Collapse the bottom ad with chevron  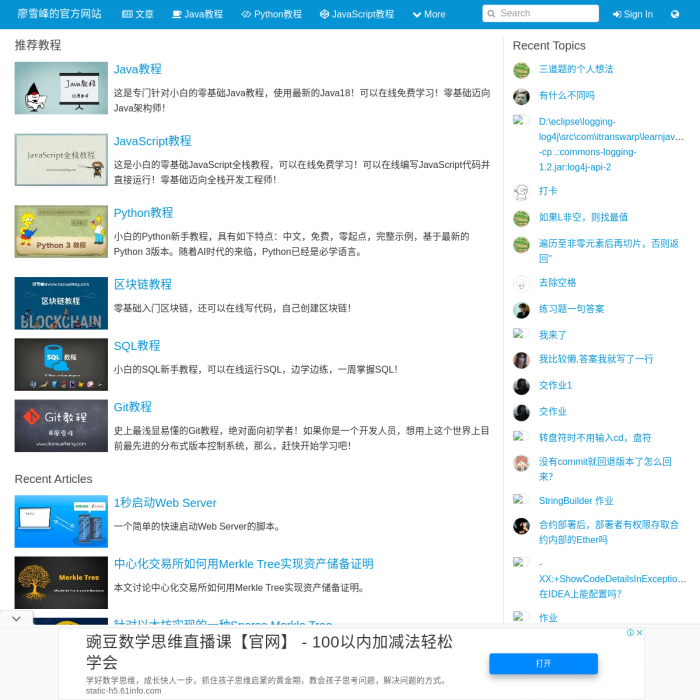tap(16, 619)
